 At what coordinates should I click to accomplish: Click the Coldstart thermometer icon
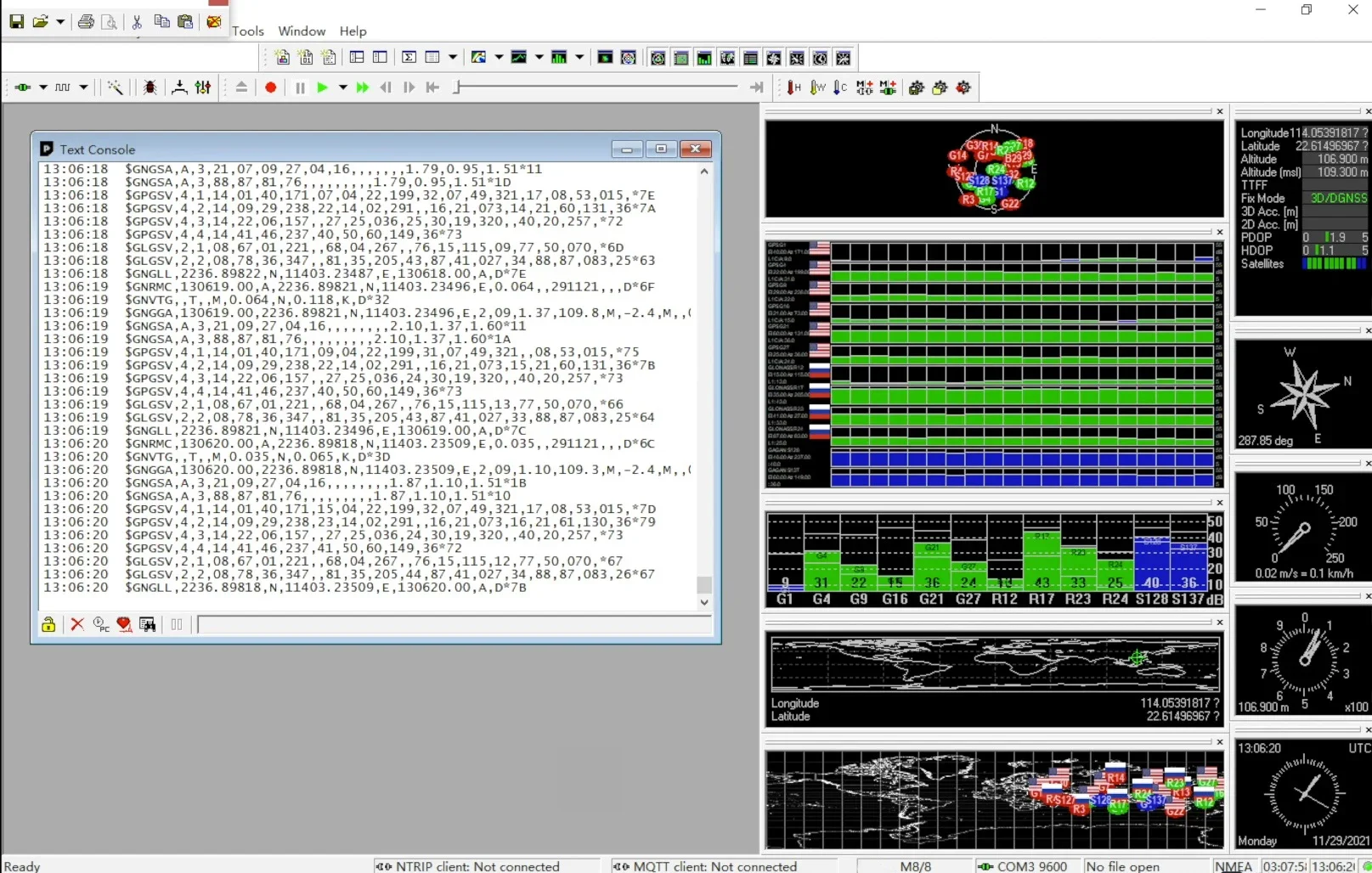click(x=840, y=87)
